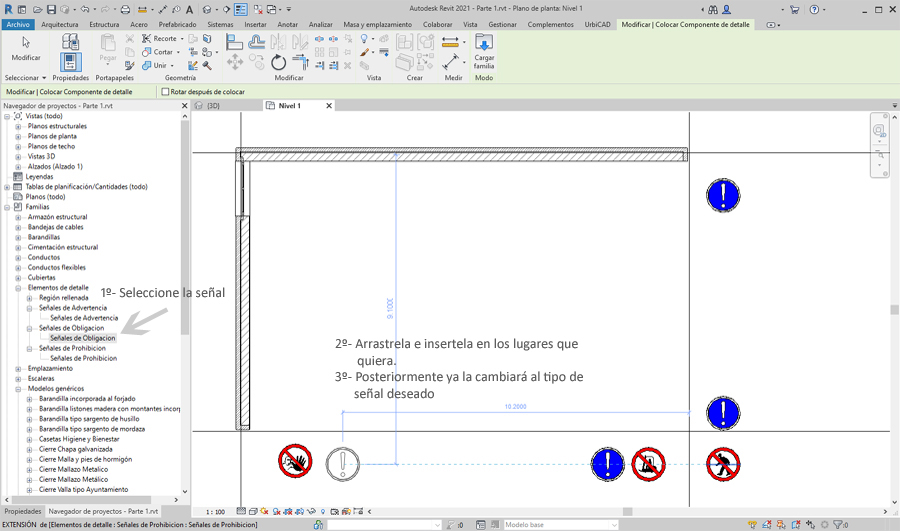Viewport: 900px width, 531px height.
Task: Select the Rotate tool in Modificar panel
Action: point(278,63)
